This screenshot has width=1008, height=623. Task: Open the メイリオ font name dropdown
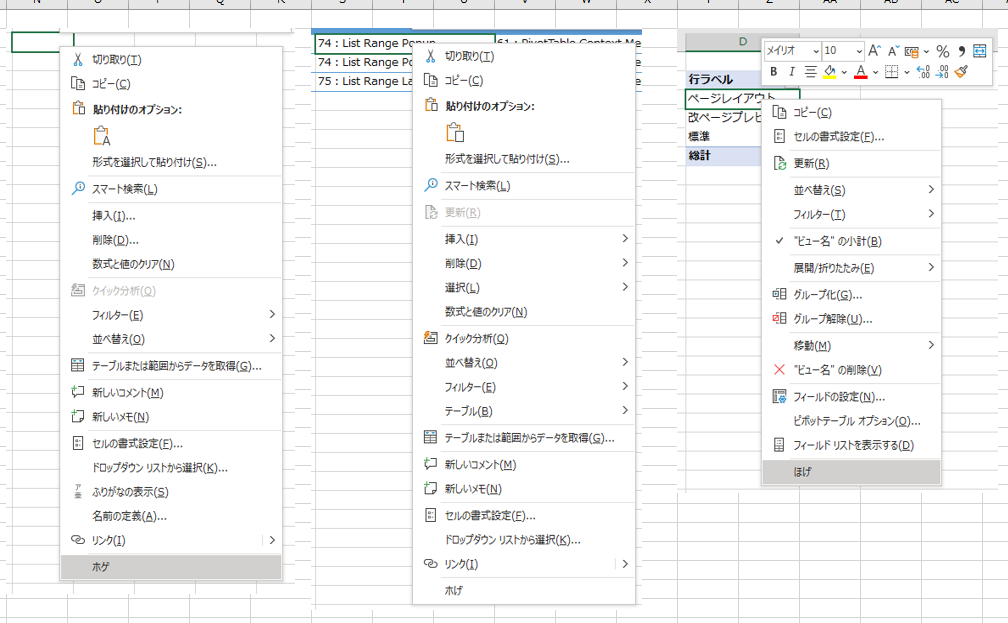point(815,51)
